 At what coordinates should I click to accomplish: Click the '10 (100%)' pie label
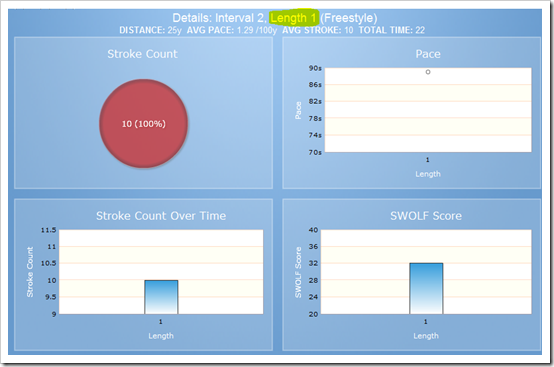pyautogui.click(x=144, y=124)
